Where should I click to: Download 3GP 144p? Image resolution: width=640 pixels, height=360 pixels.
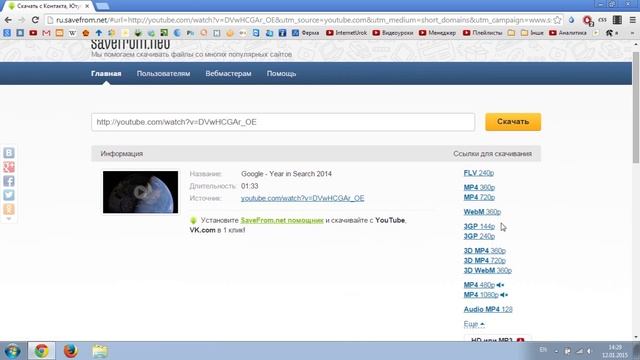coord(479,226)
